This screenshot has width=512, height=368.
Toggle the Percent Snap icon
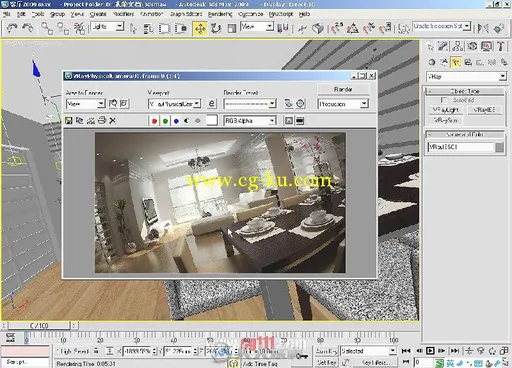coord(369,28)
